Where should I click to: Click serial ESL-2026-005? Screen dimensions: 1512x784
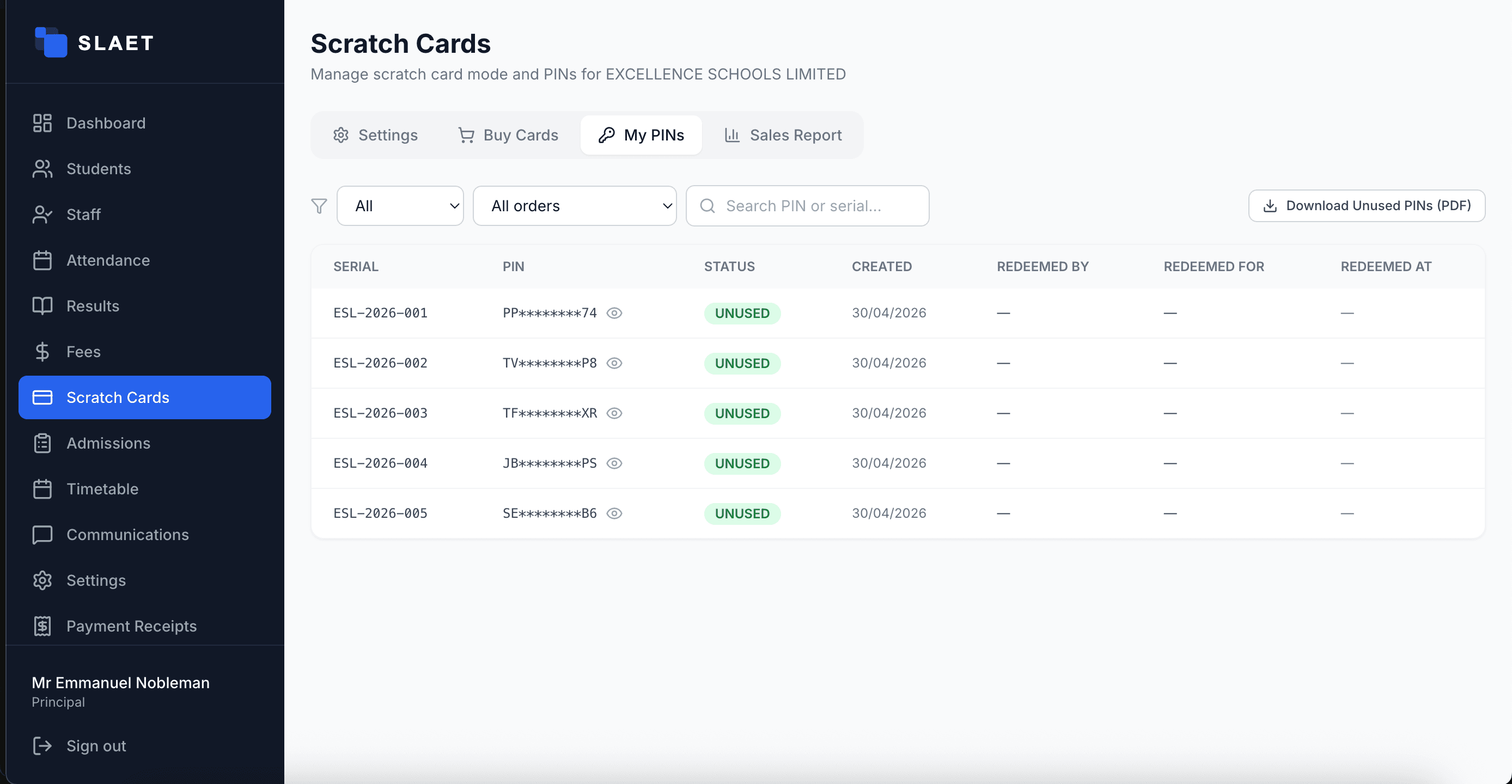380,513
